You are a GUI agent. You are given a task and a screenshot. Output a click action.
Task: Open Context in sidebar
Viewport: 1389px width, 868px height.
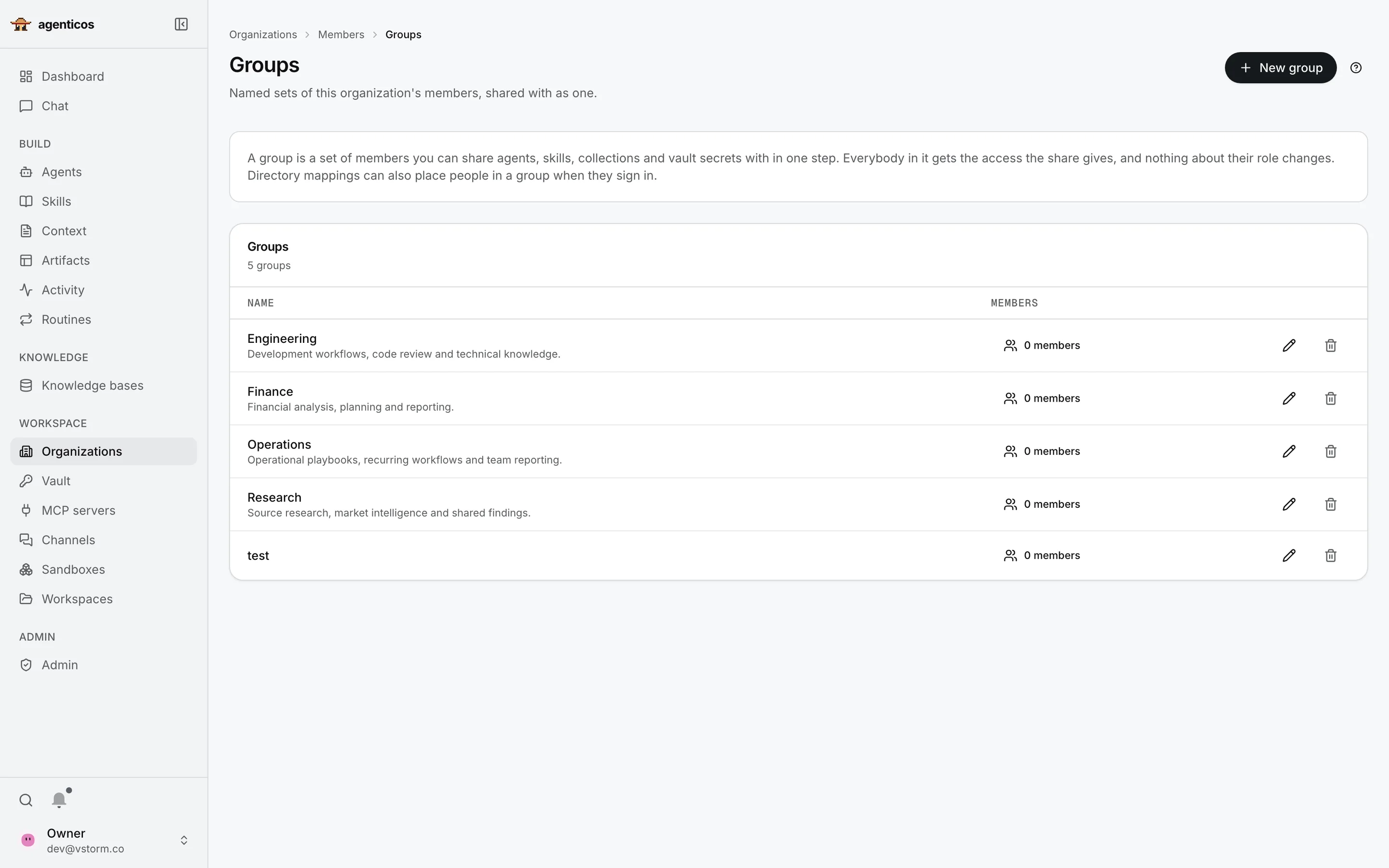(x=103, y=231)
